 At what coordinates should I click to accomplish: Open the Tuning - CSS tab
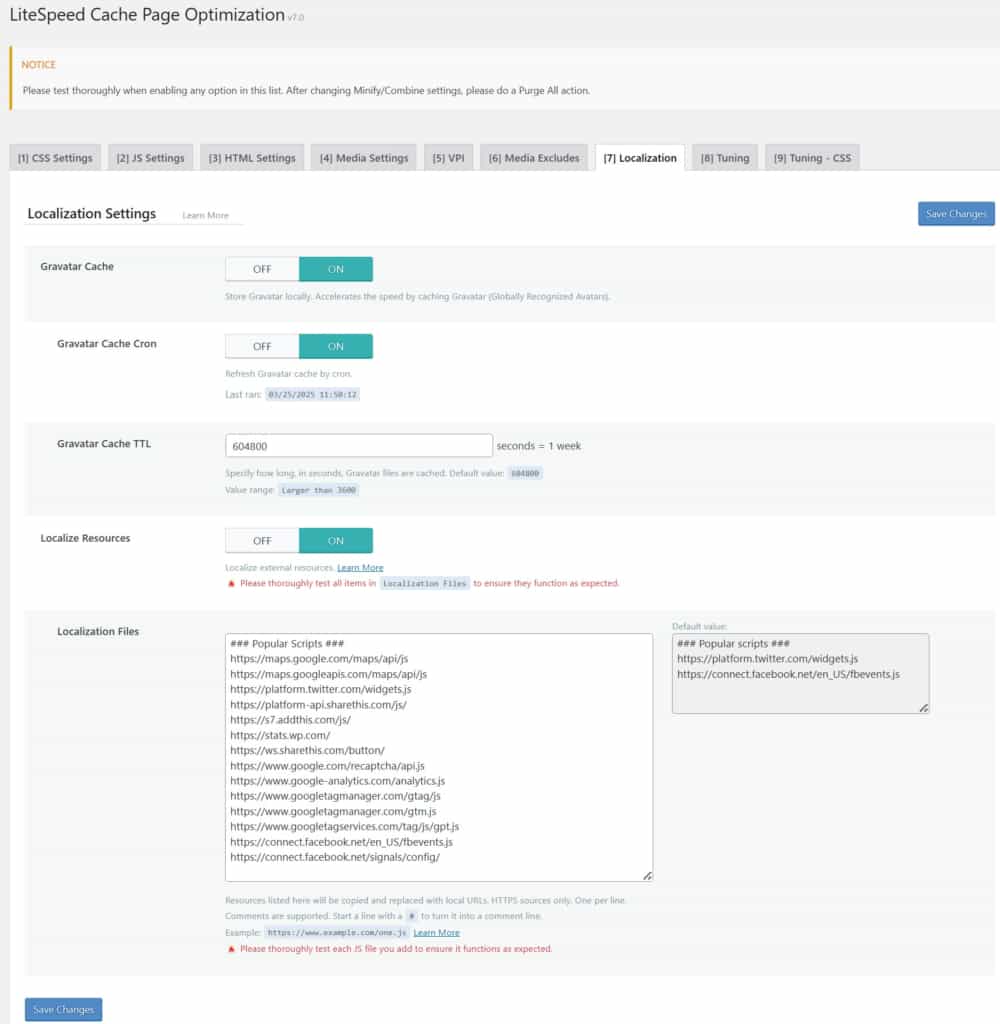point(811,157)
